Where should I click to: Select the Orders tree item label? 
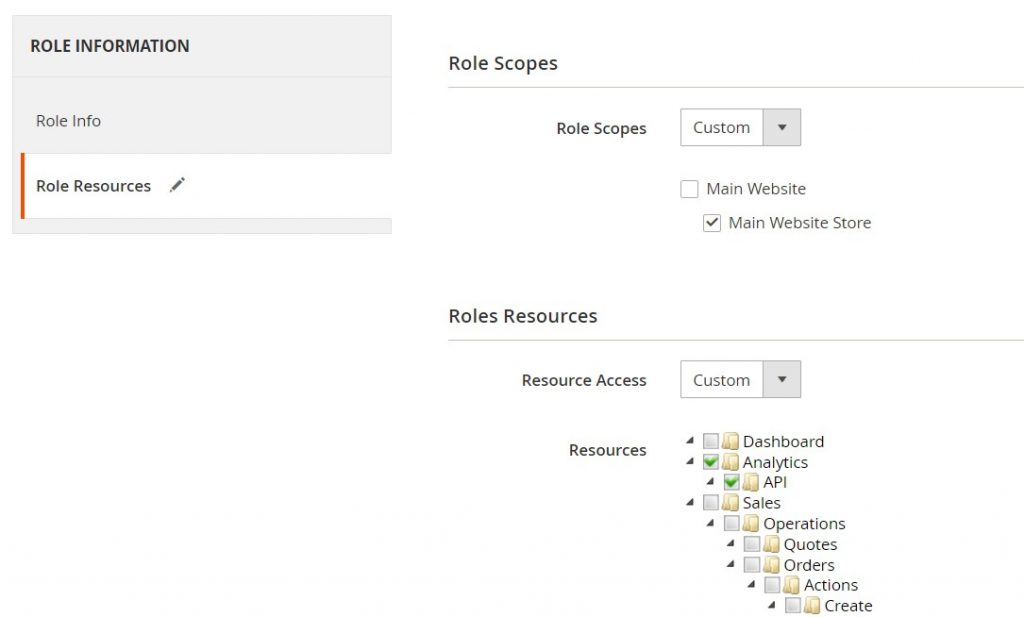pos(810,564)
